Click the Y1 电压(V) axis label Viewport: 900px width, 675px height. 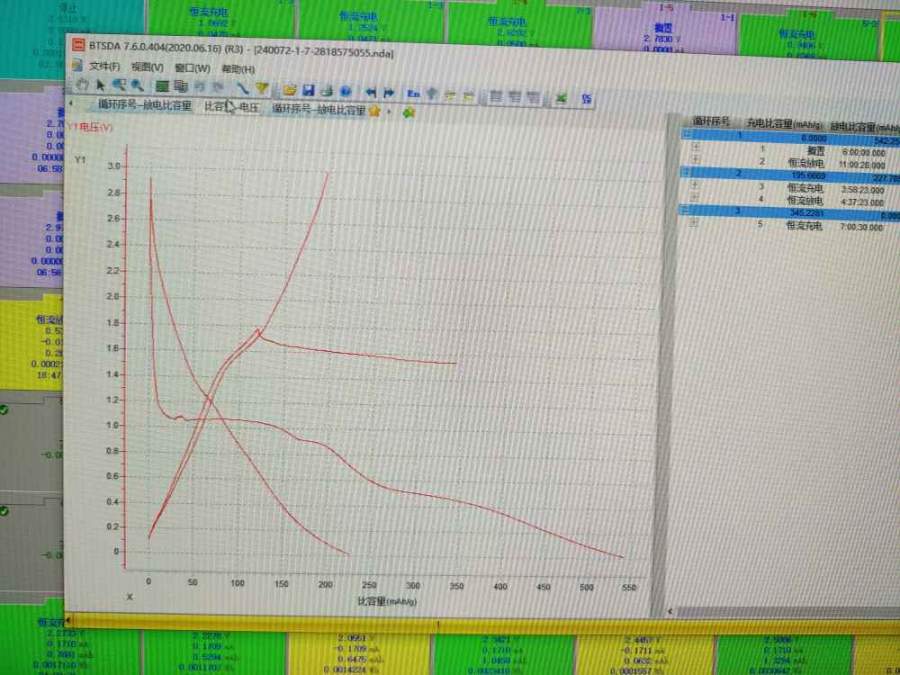[89, 128]
